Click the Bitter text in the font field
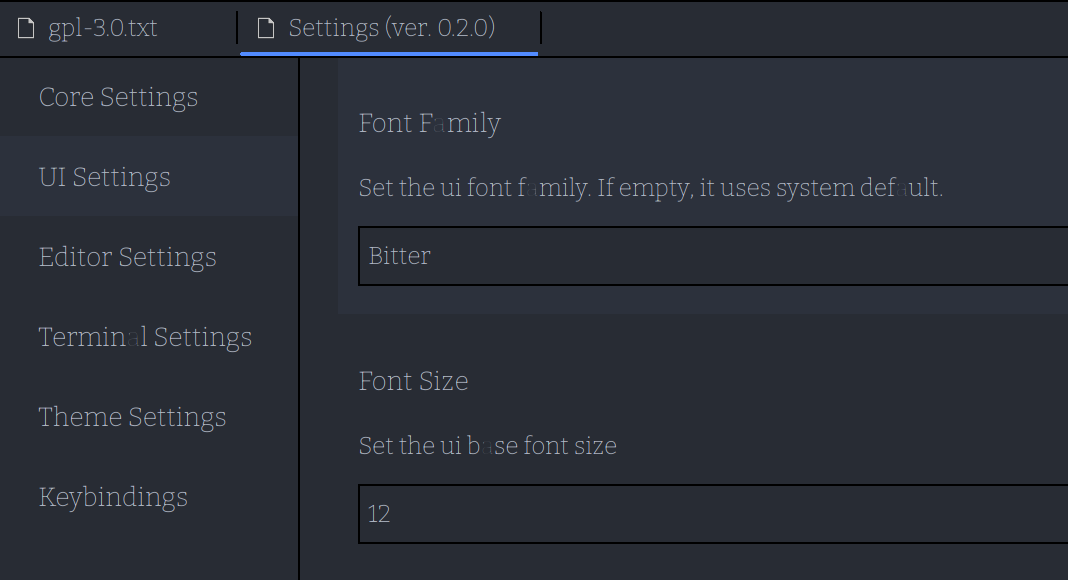This screenshot has width=1068, height=580. [399, 256]
